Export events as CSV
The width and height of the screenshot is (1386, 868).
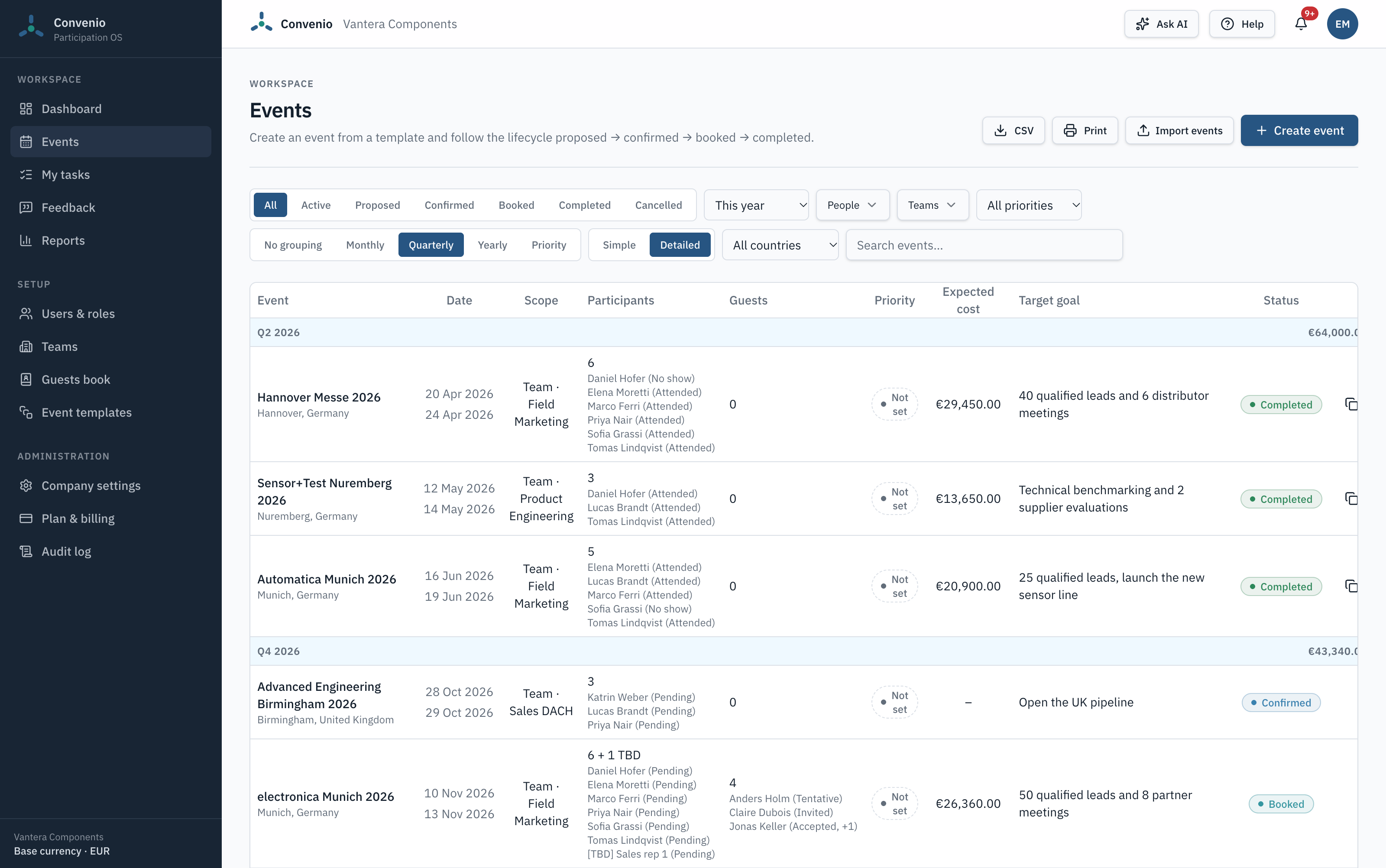1013,130
